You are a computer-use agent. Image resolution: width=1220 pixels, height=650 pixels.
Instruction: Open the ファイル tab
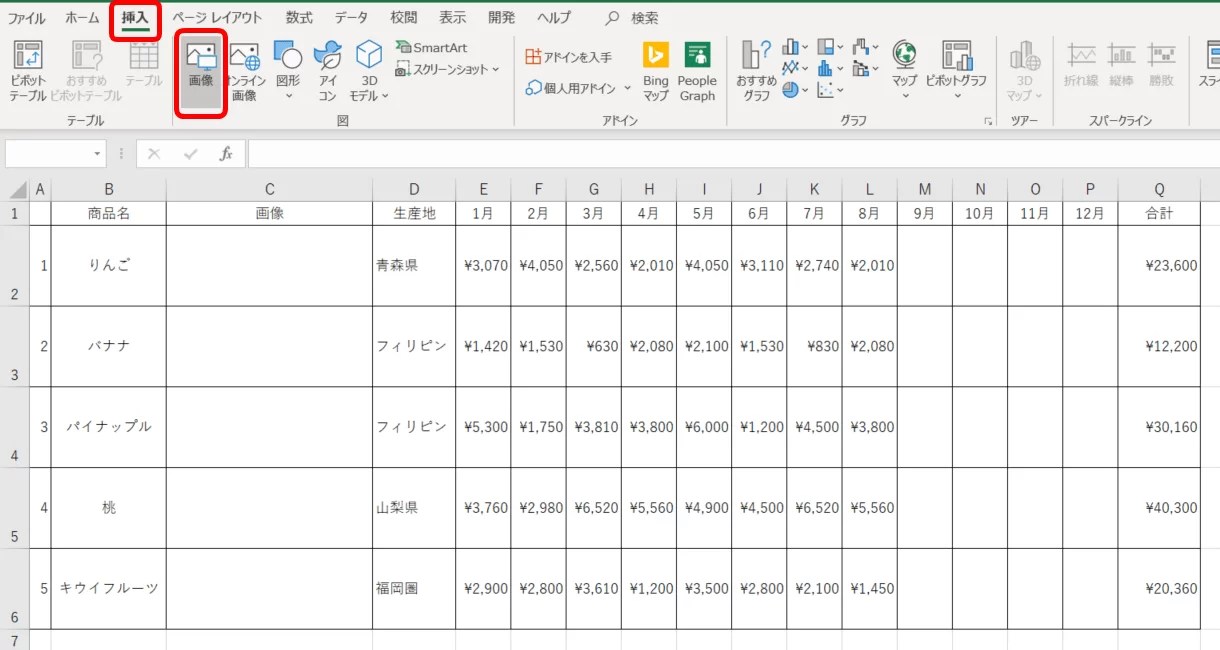pyautogui.click(x=27, y=18)
